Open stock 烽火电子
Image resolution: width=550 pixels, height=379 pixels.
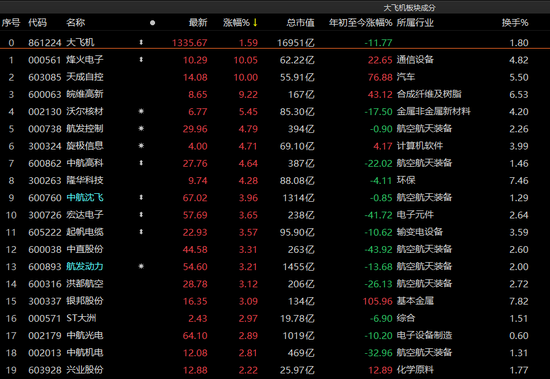[x=85, y=60]
